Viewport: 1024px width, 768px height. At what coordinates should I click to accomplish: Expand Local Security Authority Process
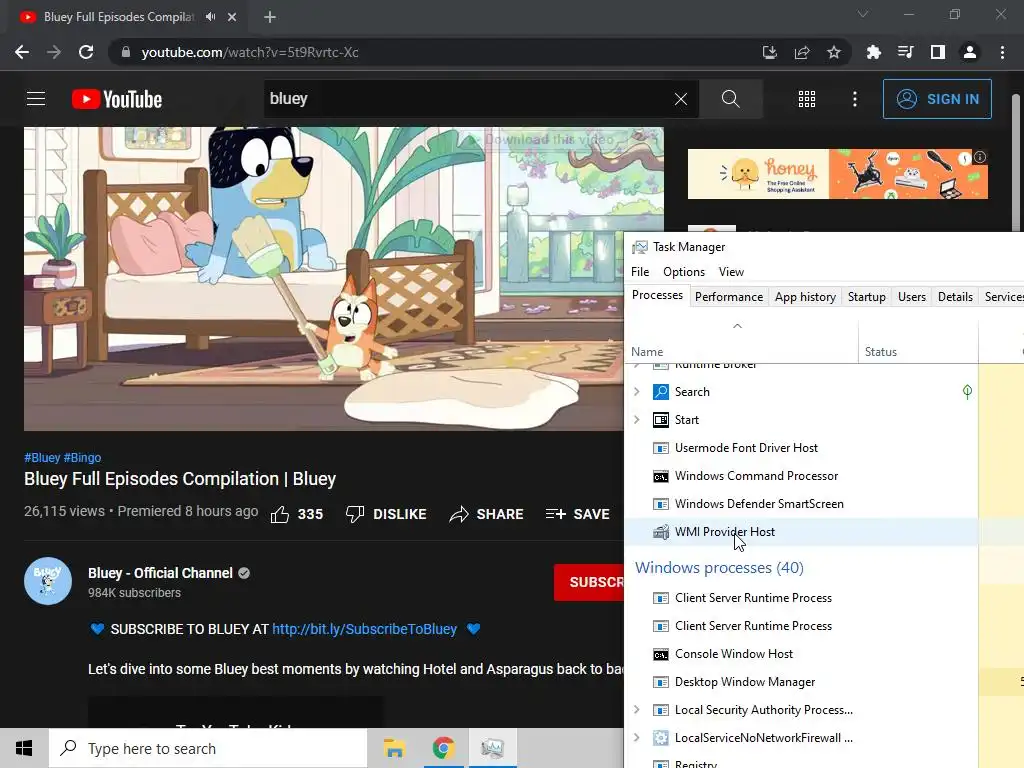click(x=637, y=710)
